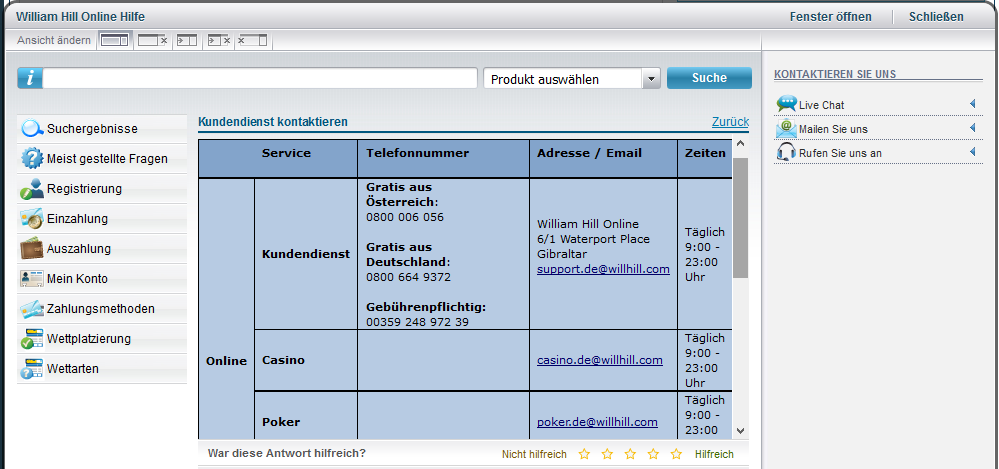Image resolution: width=999 pixels, height=469 pixels.
Task: Click the Einzahlung coin icon
Action: pos(32,219)
